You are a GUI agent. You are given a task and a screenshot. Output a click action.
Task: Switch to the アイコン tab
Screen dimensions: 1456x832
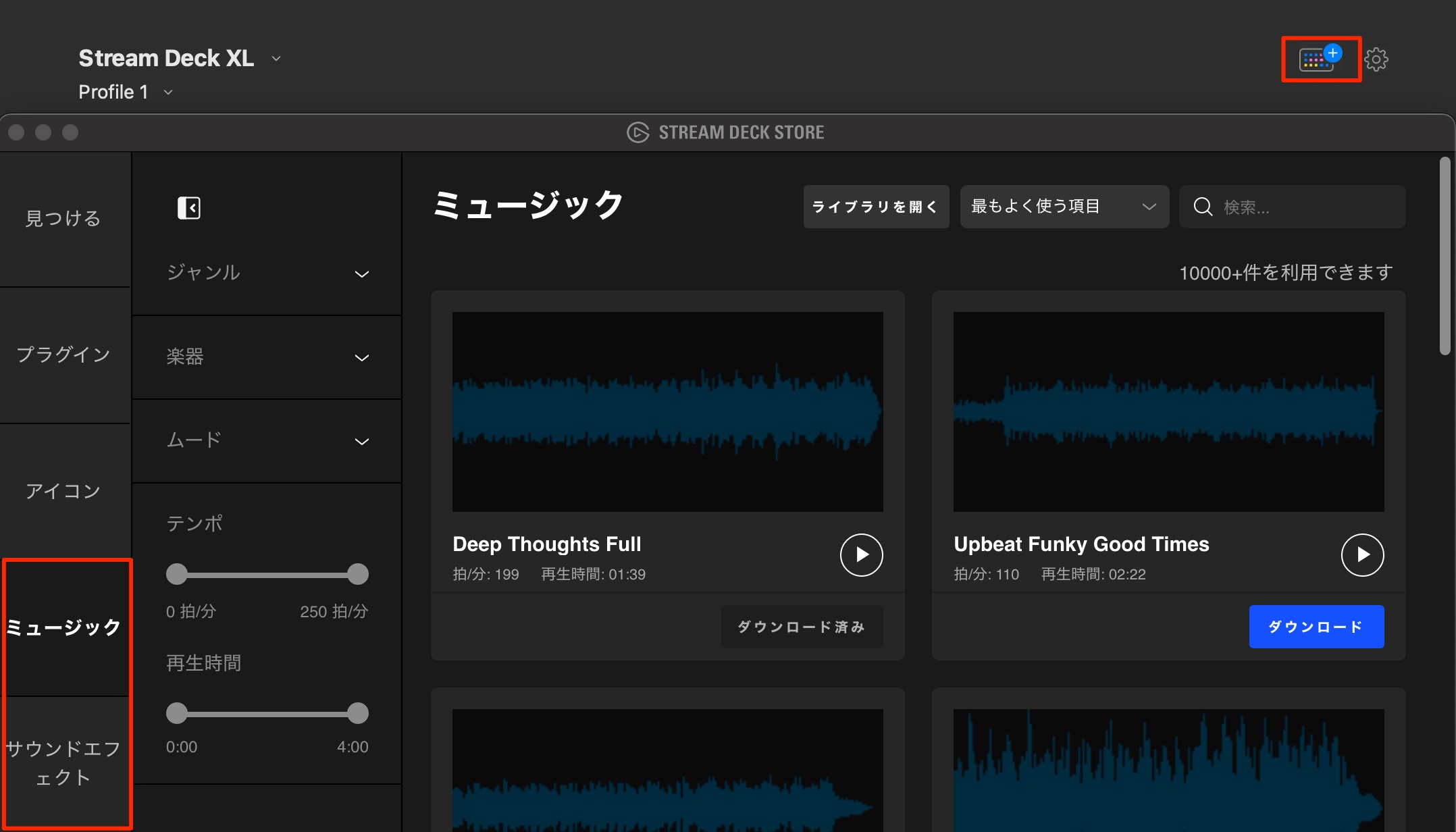click(64, 492)
